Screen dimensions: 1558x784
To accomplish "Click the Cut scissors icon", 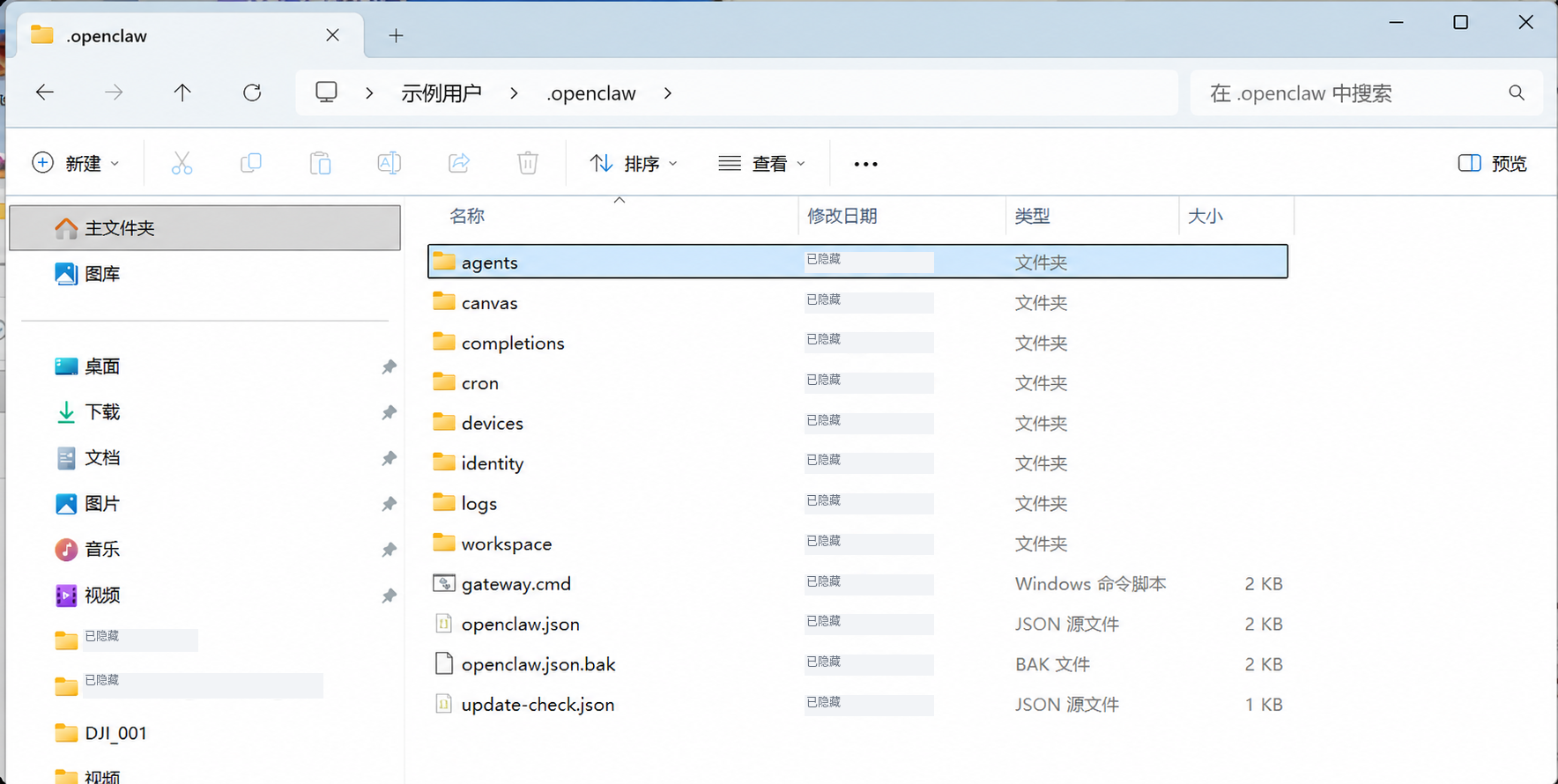I will click(182, 163).
